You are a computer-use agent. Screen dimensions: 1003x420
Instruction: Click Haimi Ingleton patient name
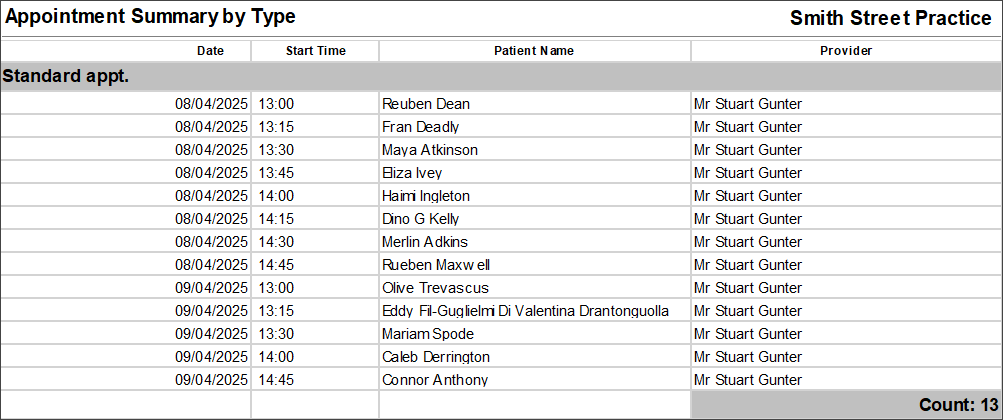[426, 196]
